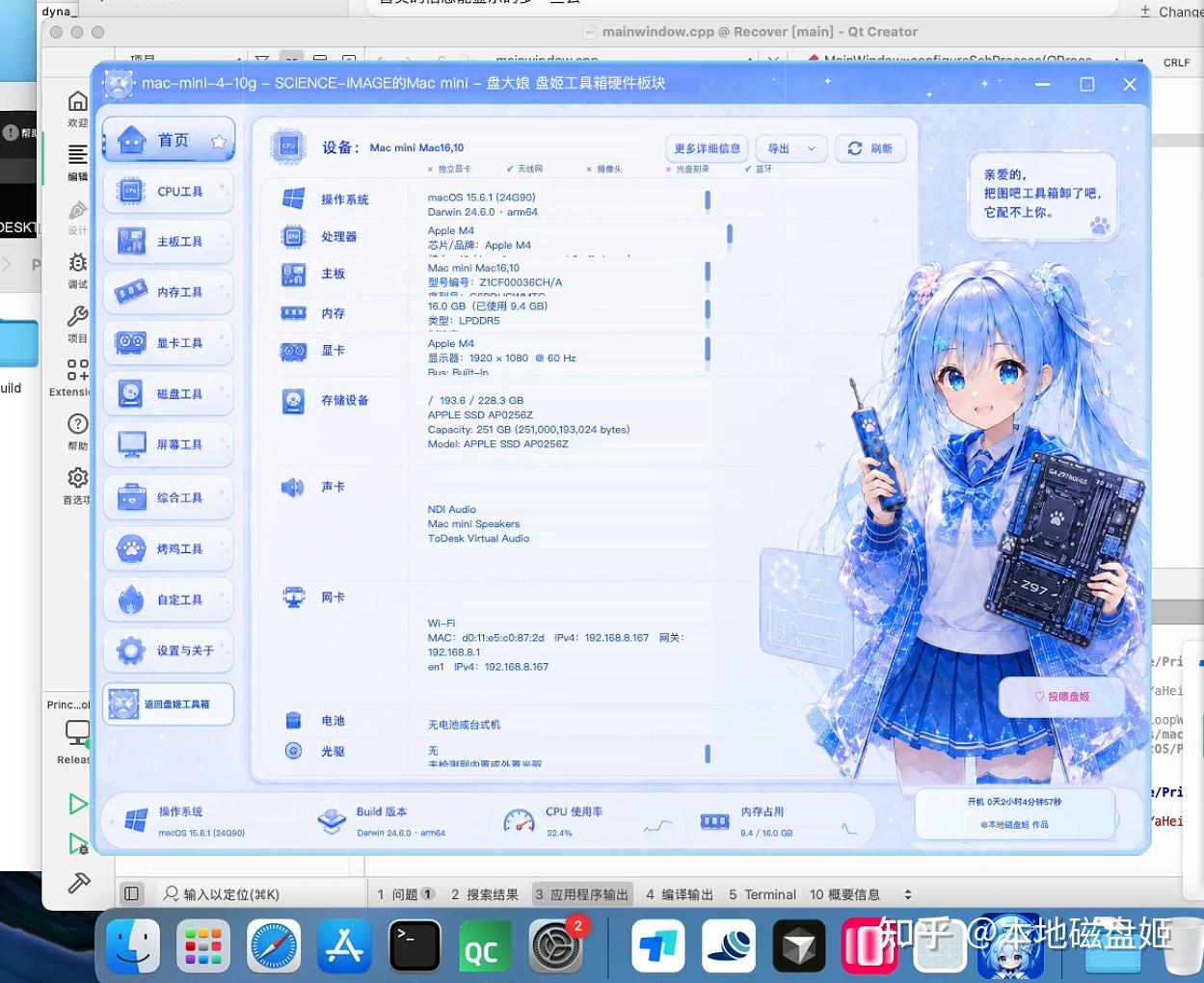The width and height of the screenshot is (1204, 983).
Task: Open the CPU工具 section
Action: point(168,192)
